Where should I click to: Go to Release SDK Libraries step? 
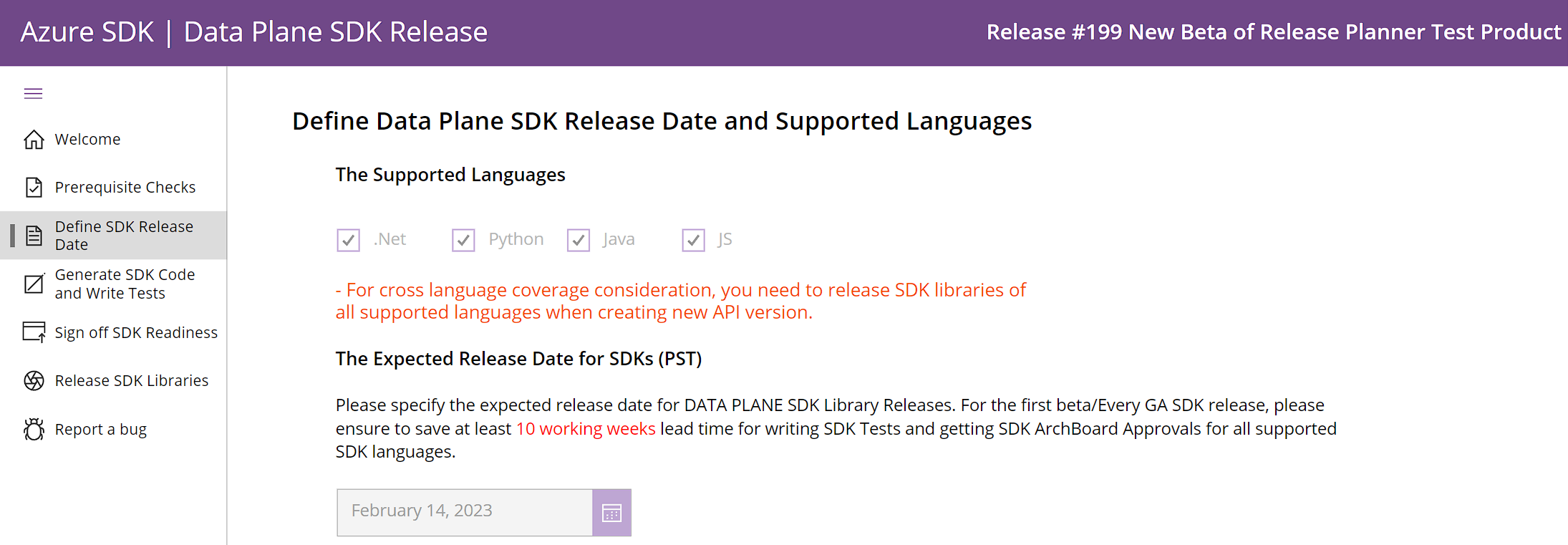[x=131, y=380]
